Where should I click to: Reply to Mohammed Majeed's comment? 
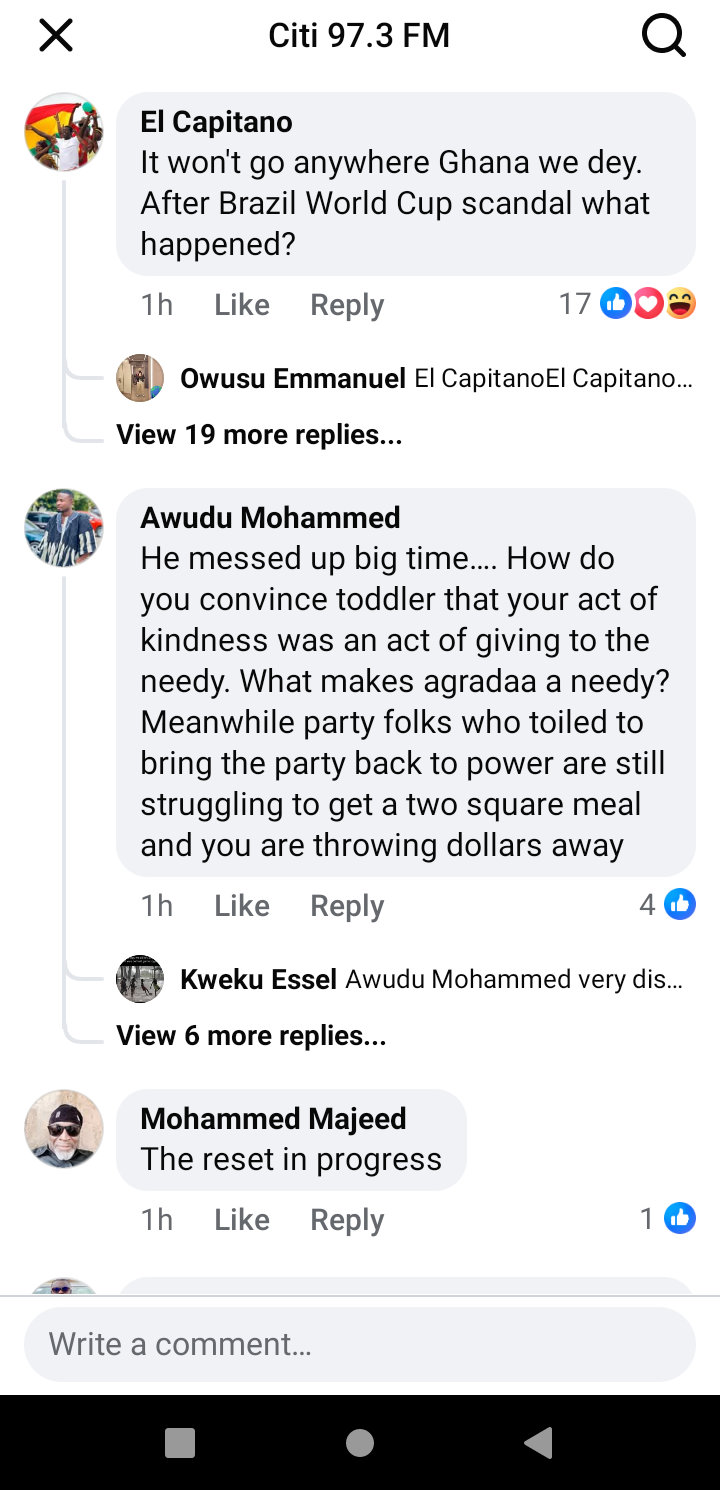click(x=347, y=1220)
